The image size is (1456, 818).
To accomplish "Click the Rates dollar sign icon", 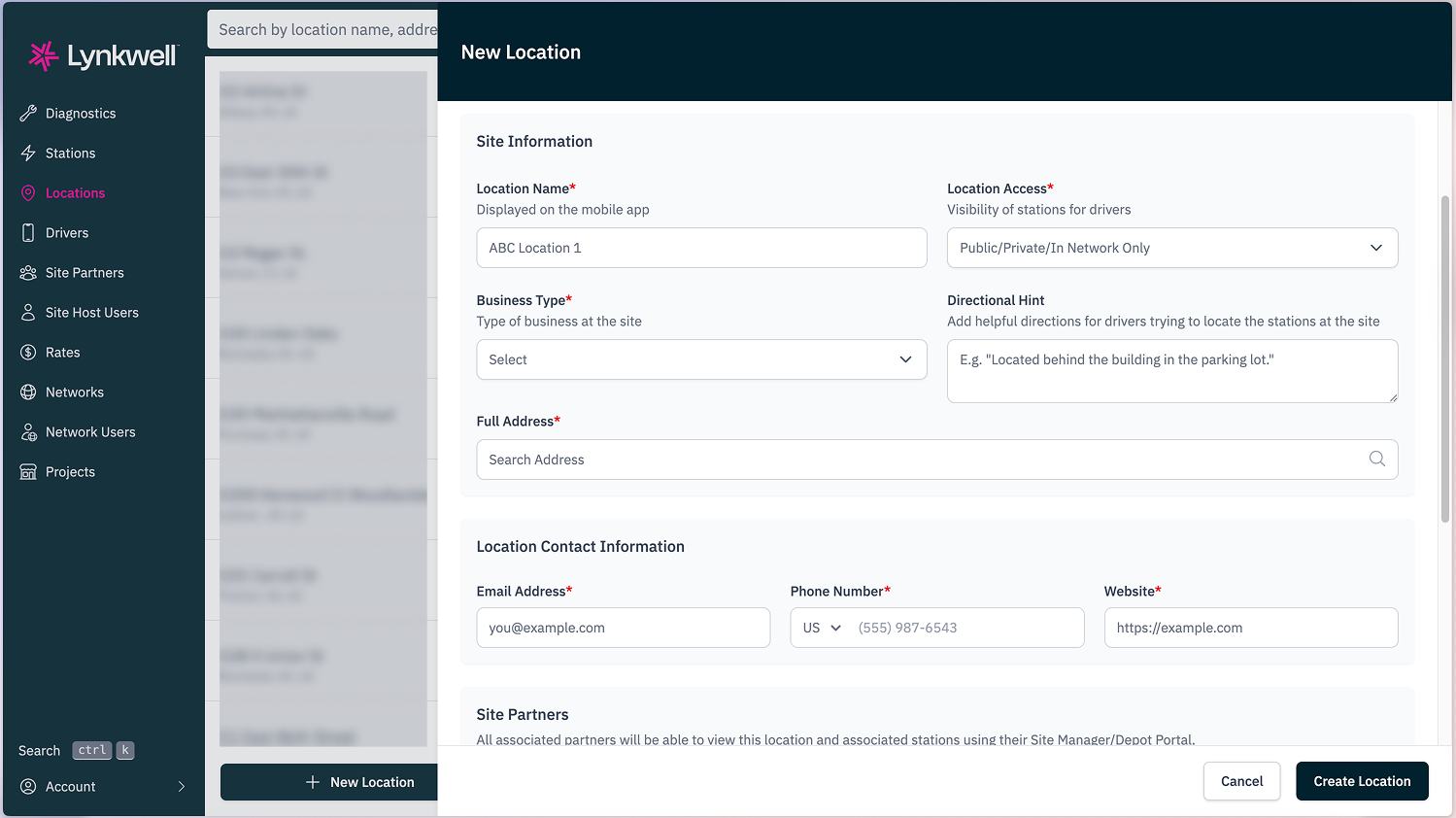I will point(28,352).
